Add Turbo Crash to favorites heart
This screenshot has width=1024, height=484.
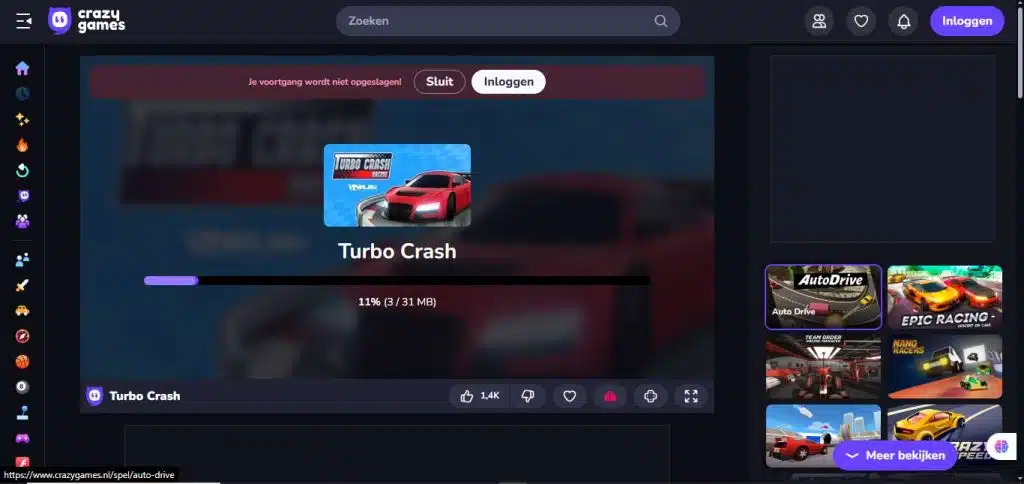click(569, 396)
